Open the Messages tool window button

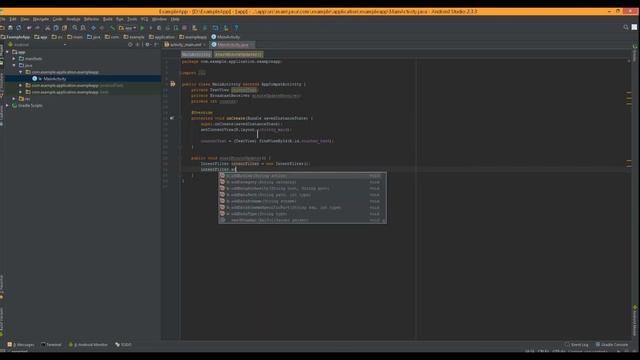click(x=21, y=344)
